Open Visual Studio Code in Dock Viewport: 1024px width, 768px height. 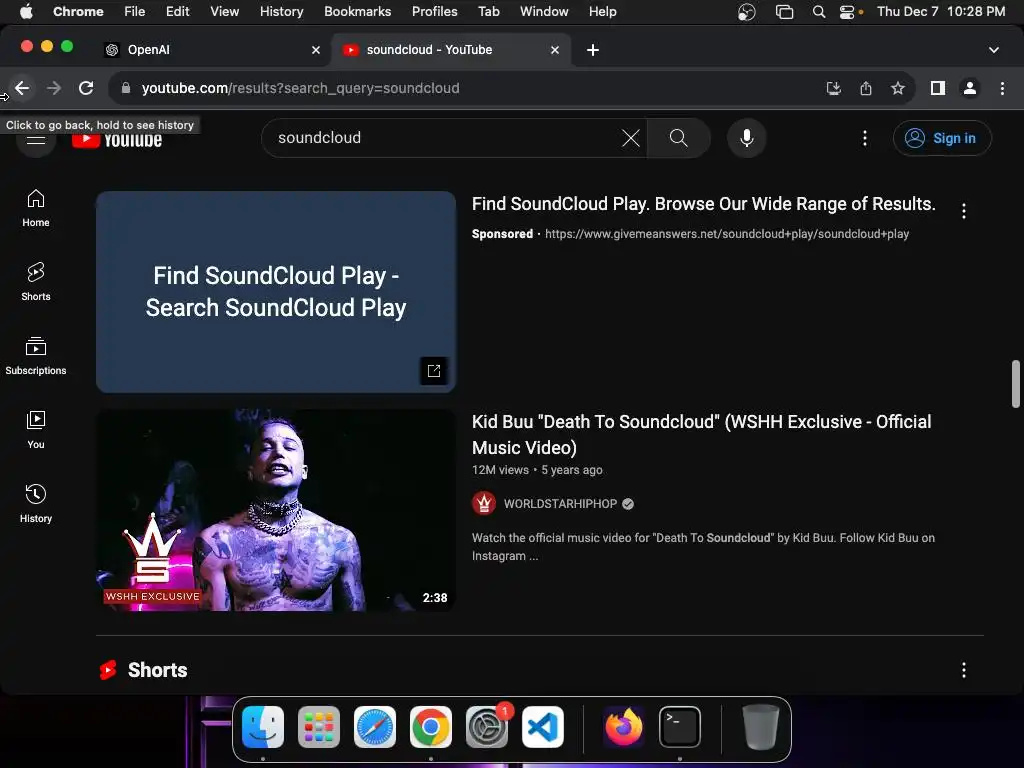coord(543,727)
